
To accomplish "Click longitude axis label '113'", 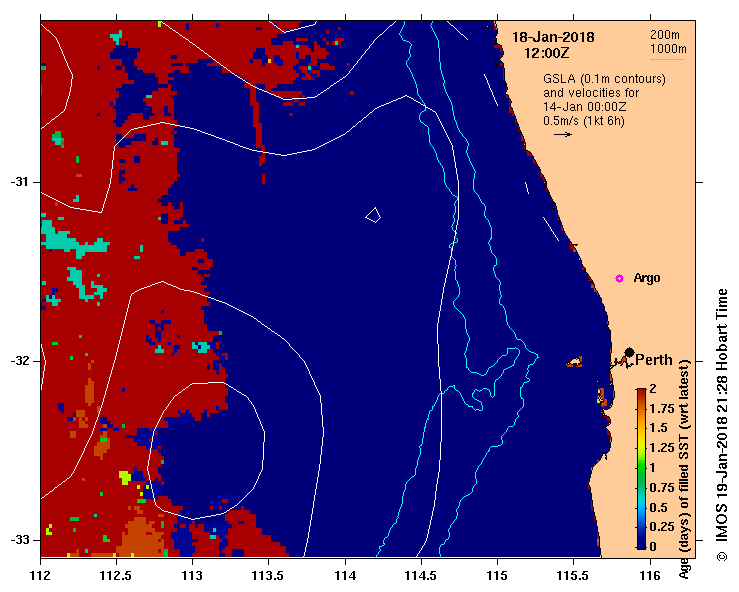I will (x=193, y=576).
